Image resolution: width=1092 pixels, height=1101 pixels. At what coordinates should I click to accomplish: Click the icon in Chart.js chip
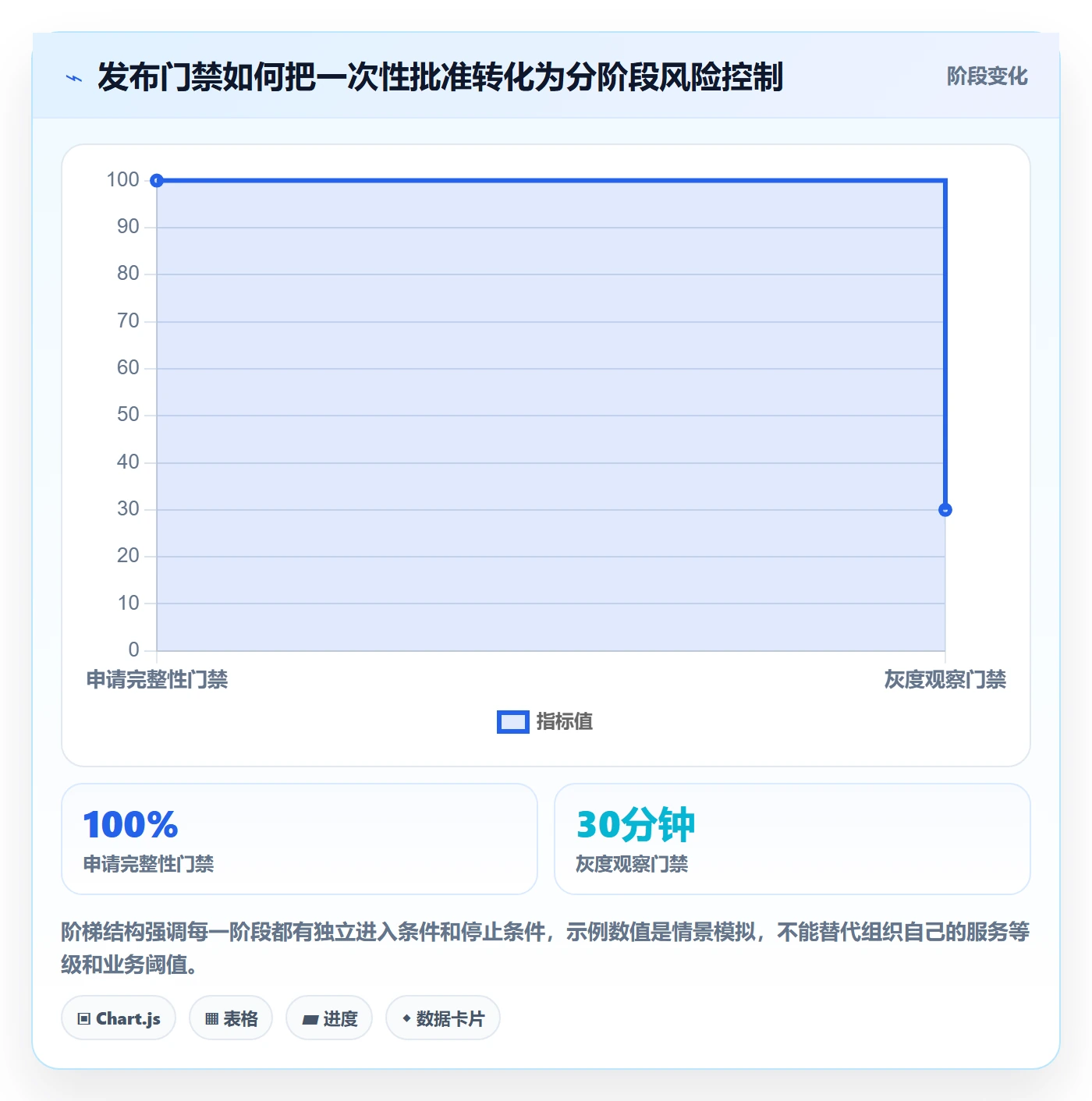tap(84, 1019)
